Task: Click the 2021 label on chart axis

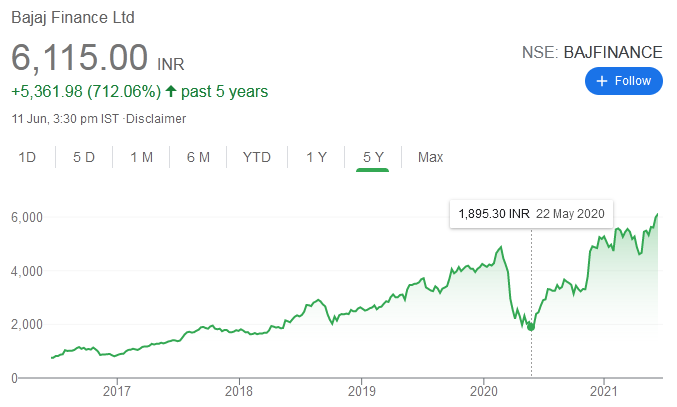Action: click(603, 391)
